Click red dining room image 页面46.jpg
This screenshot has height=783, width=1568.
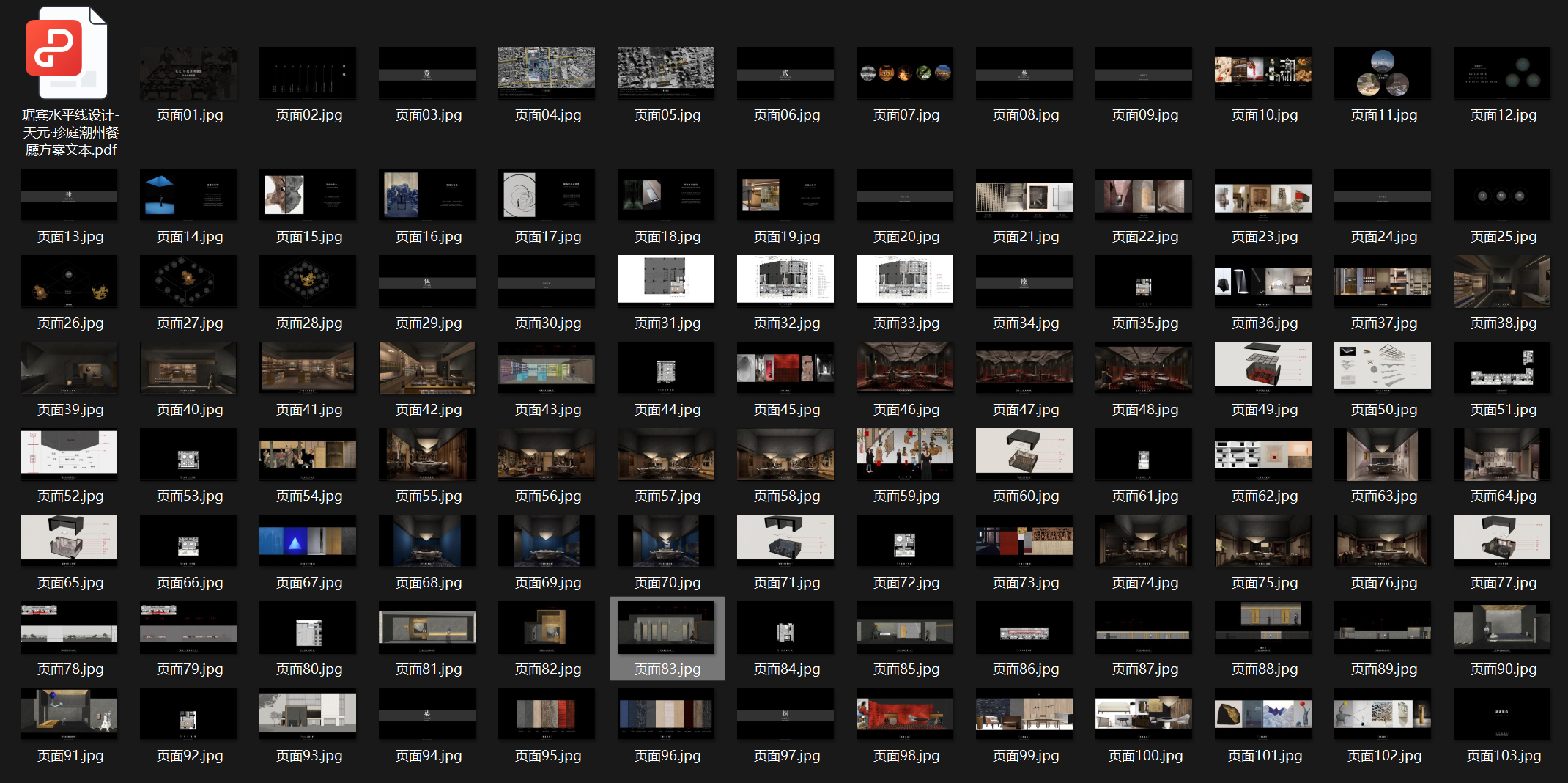pyautogui.click(x=905, y=367)
